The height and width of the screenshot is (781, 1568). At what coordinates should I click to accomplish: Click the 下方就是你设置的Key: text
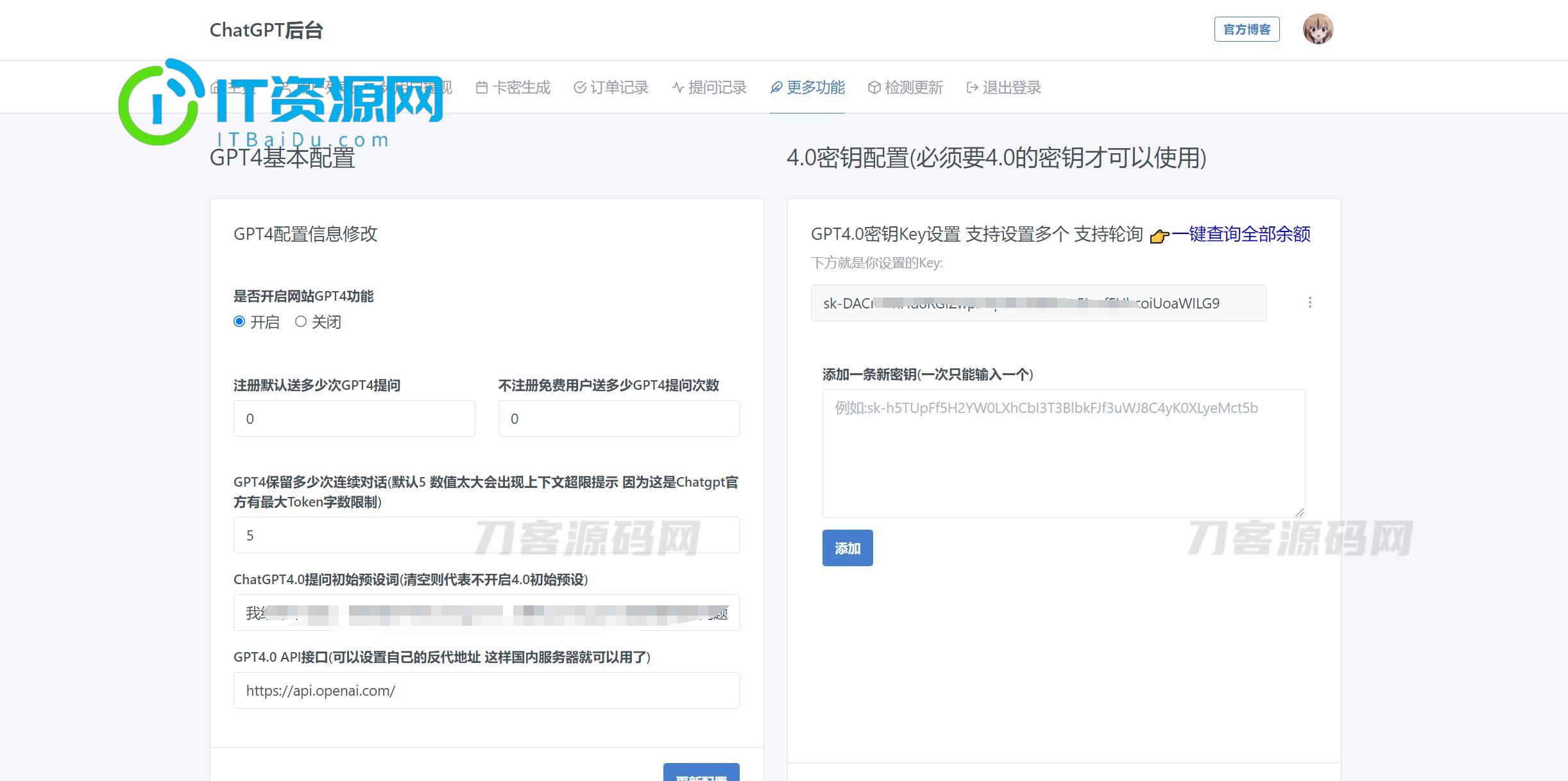(x=876, y=263)
